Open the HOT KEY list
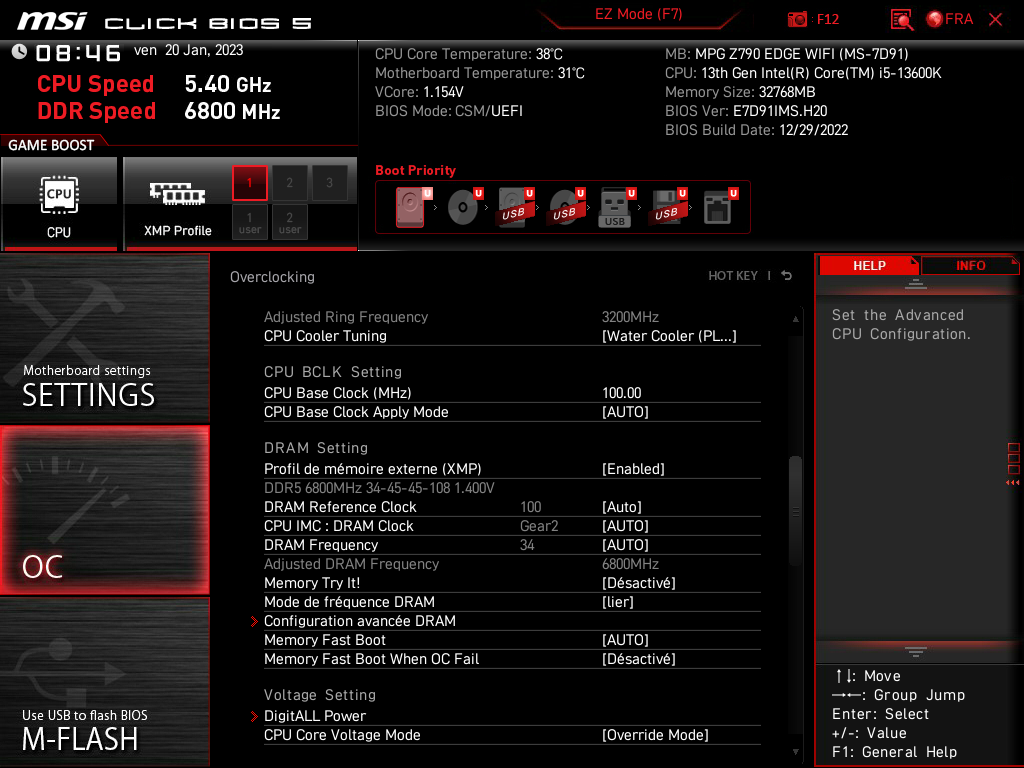 pos(733,276)
